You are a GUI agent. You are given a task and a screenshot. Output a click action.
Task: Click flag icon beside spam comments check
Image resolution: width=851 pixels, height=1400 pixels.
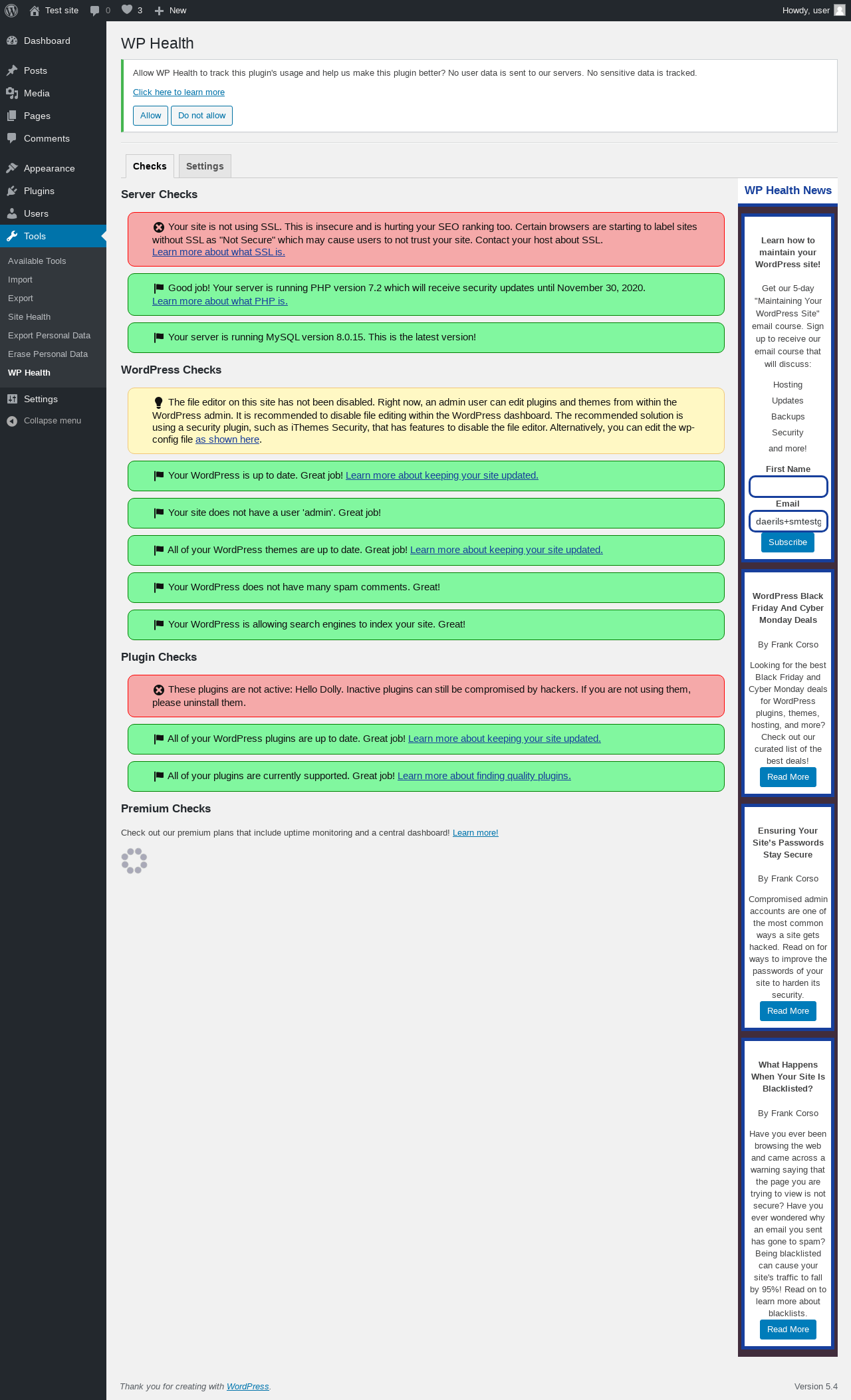[159, 588]
